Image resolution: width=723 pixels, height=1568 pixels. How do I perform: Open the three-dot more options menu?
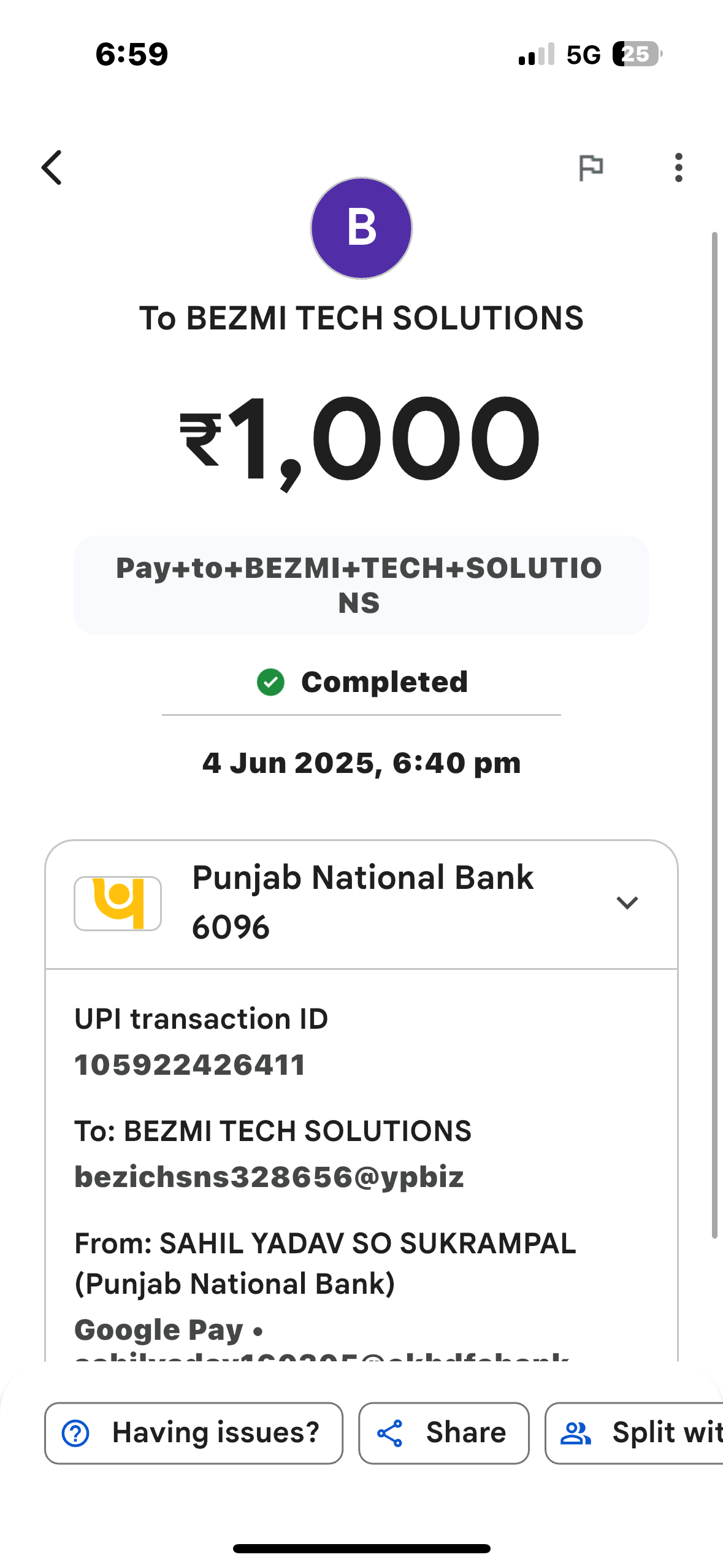678,167
